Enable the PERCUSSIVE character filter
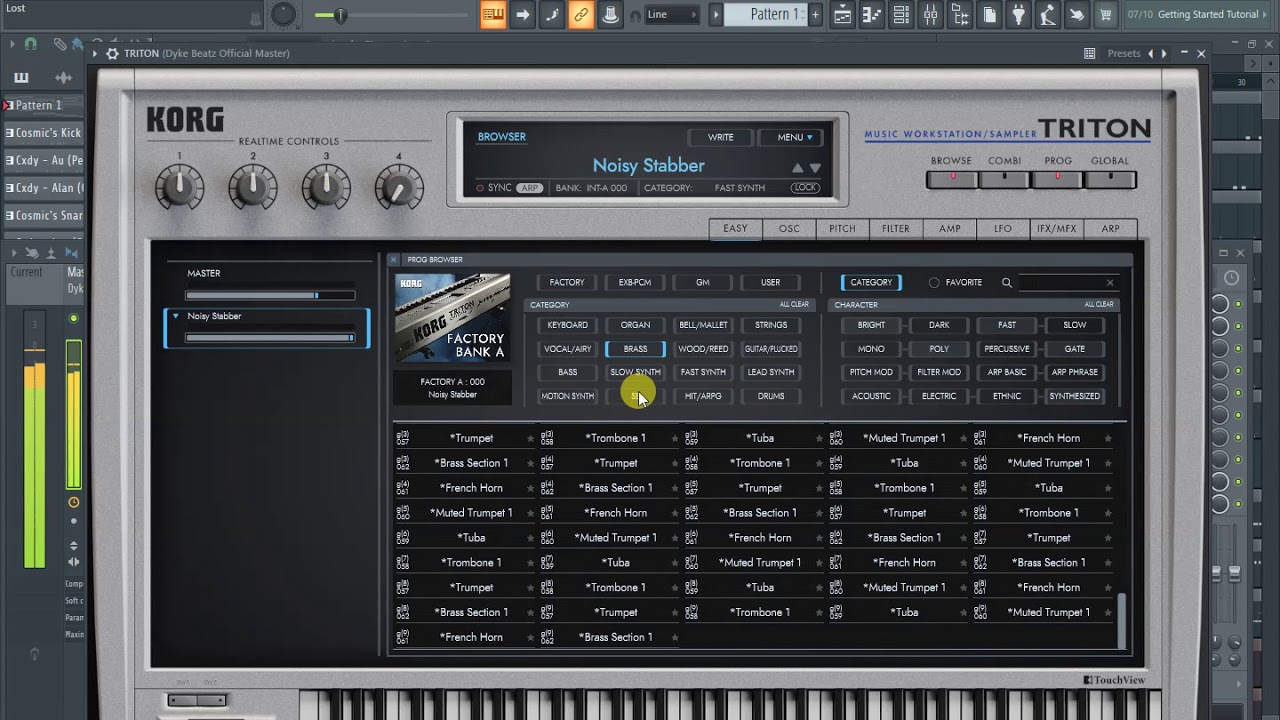The image size is (1280, 720). [1007, 349]
